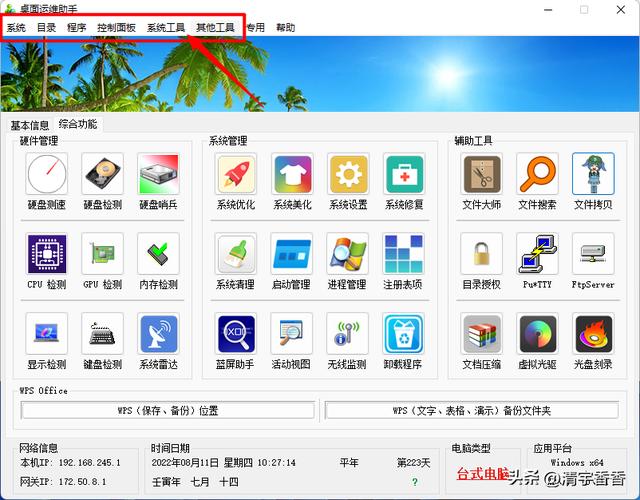Select the 综合功能 tab
The width and height of the screenshot is (640, 500).
coord(78,124)
